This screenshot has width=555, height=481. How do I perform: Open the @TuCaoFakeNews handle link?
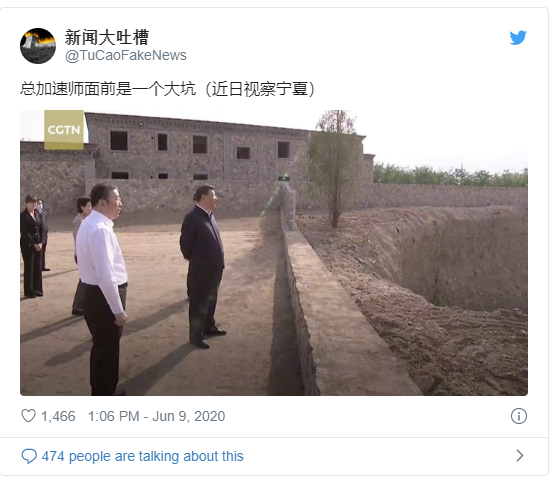126,56
